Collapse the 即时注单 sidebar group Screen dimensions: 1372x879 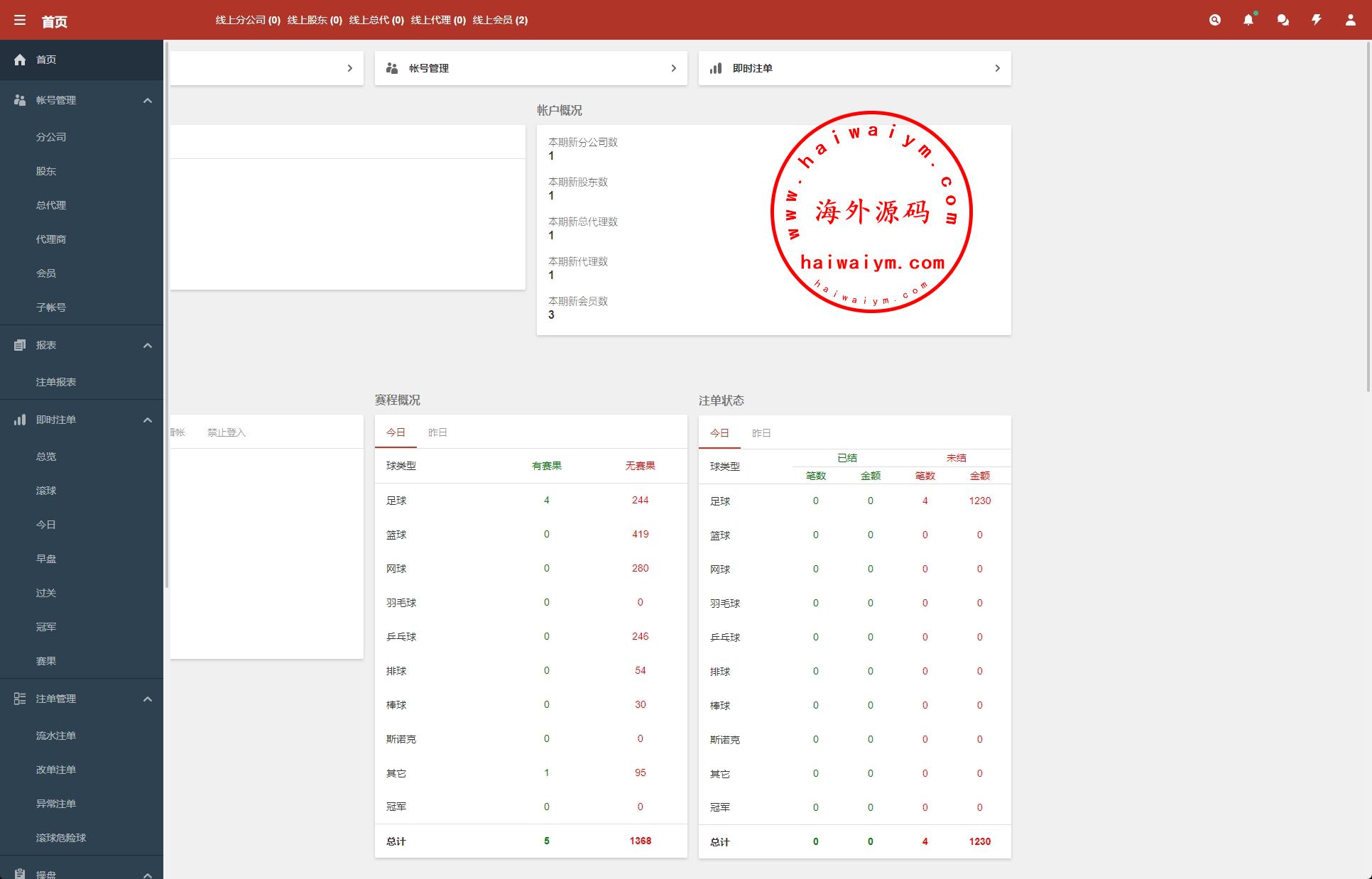coord(148,420)
